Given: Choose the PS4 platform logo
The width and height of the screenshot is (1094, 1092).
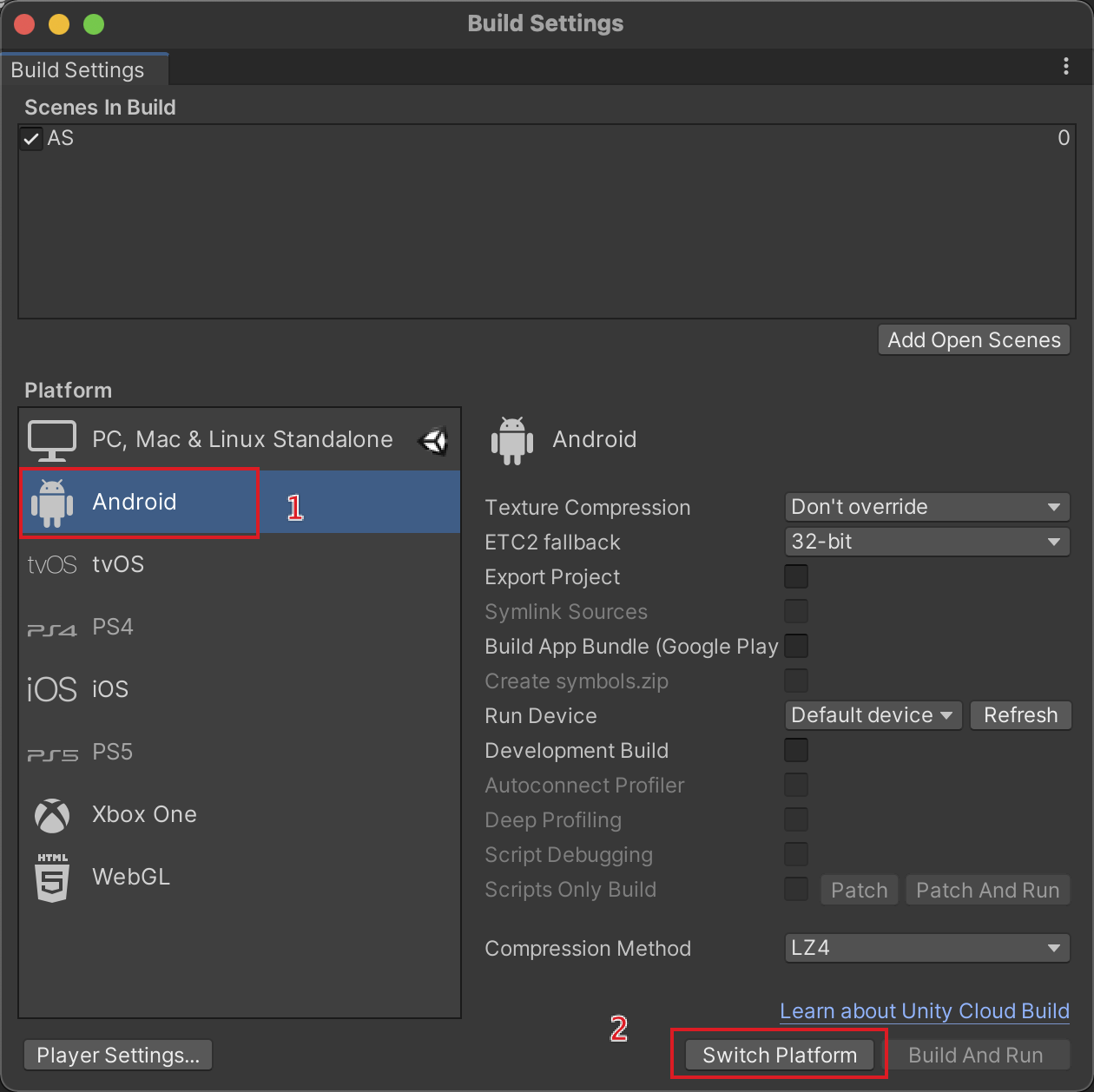Looking at the screenshot, I should click(52, 629).
